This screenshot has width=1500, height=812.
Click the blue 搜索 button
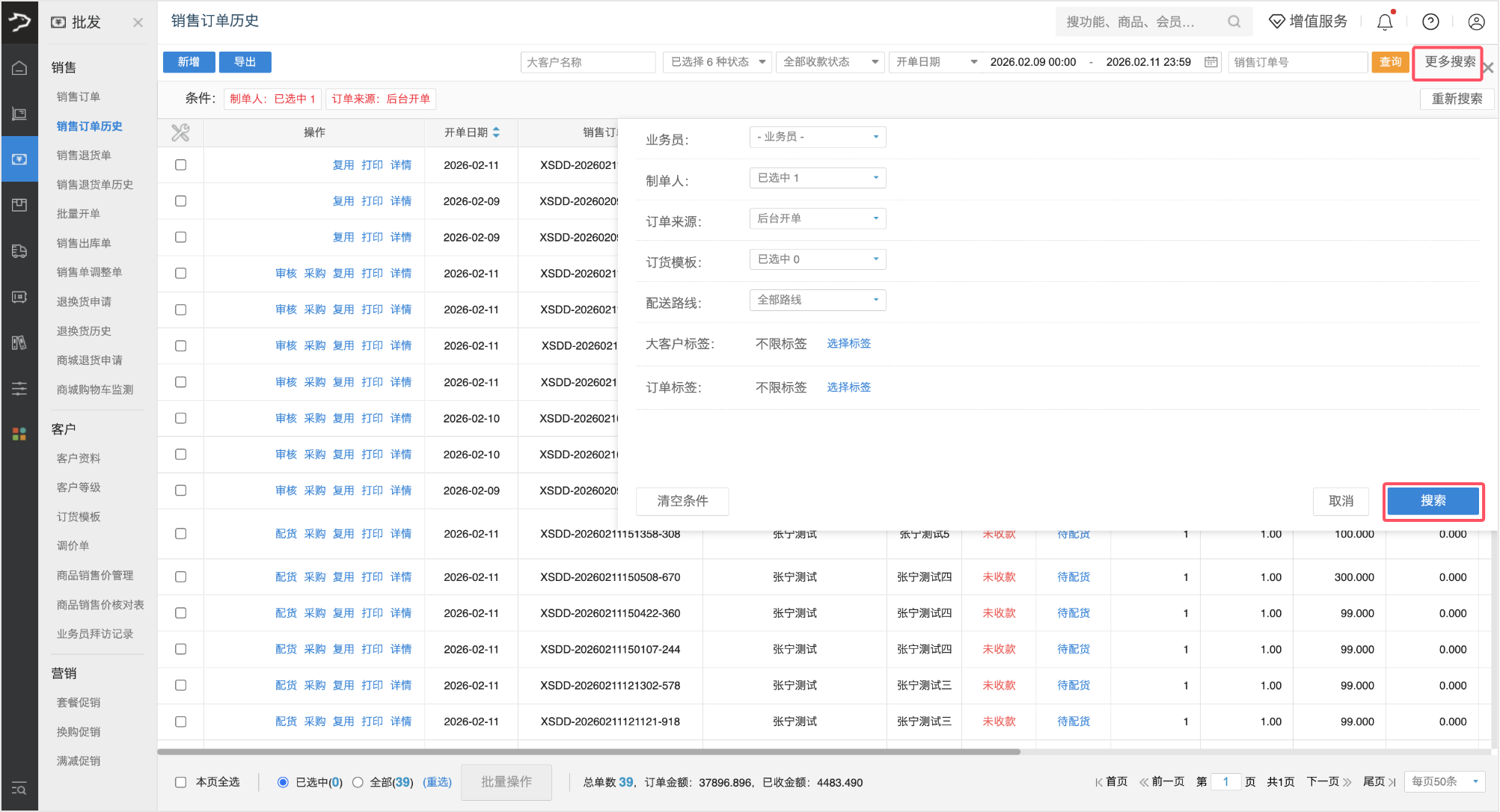[1433, 501]
